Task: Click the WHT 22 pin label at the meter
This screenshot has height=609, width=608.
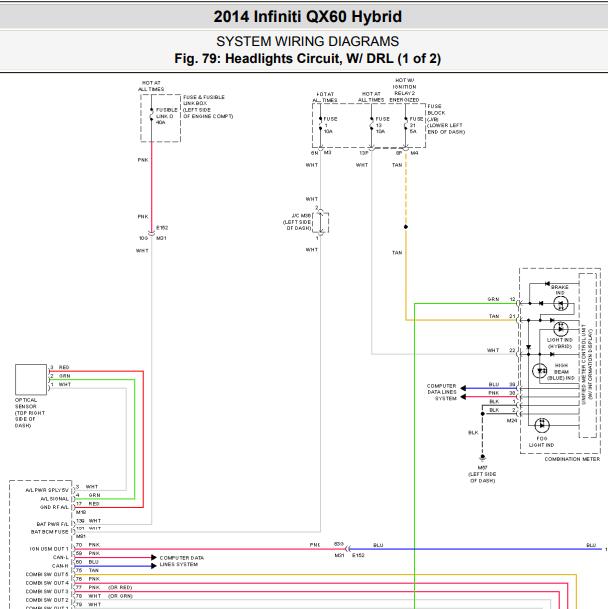Action: (501, 350)
